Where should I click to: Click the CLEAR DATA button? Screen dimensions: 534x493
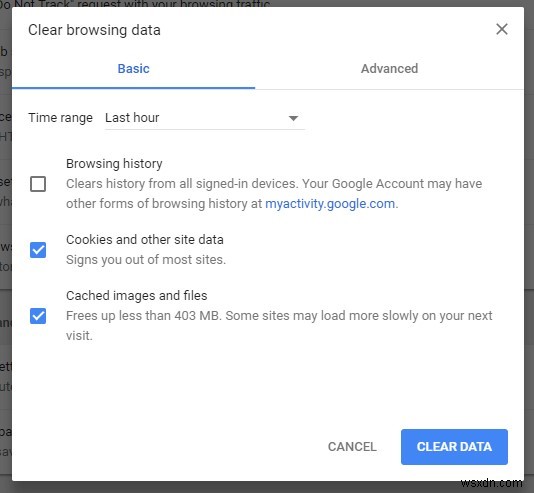pyautogui.click(x=454, y=447)
